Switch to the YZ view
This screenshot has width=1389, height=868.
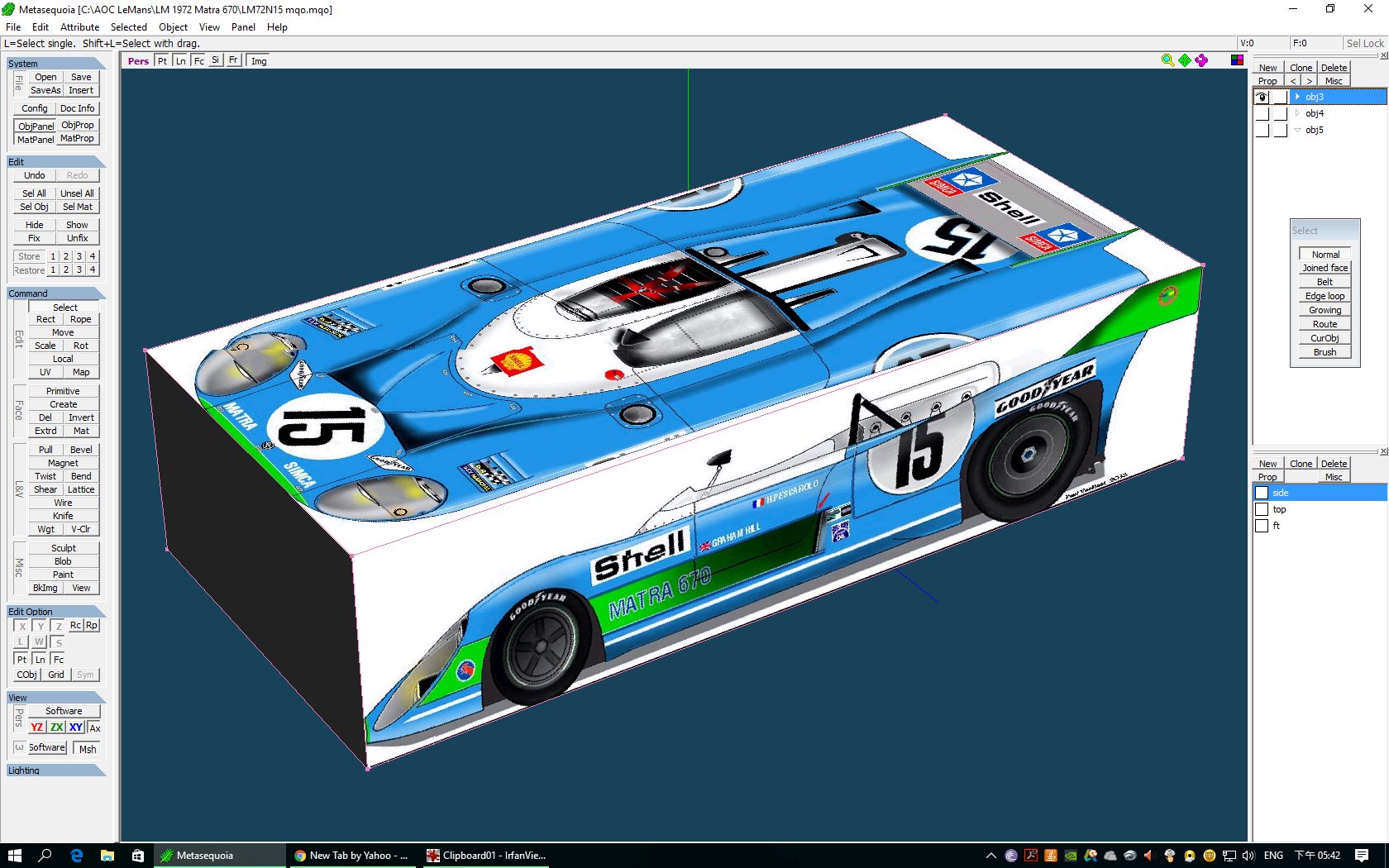[37, 727]
